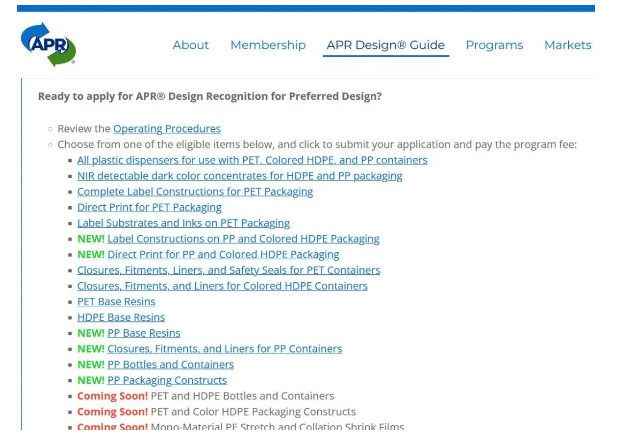The width and height of the screenshot is (633, 439).
Task: Open the About menu item
Action: pyautogui.click(x=191, y=45)
